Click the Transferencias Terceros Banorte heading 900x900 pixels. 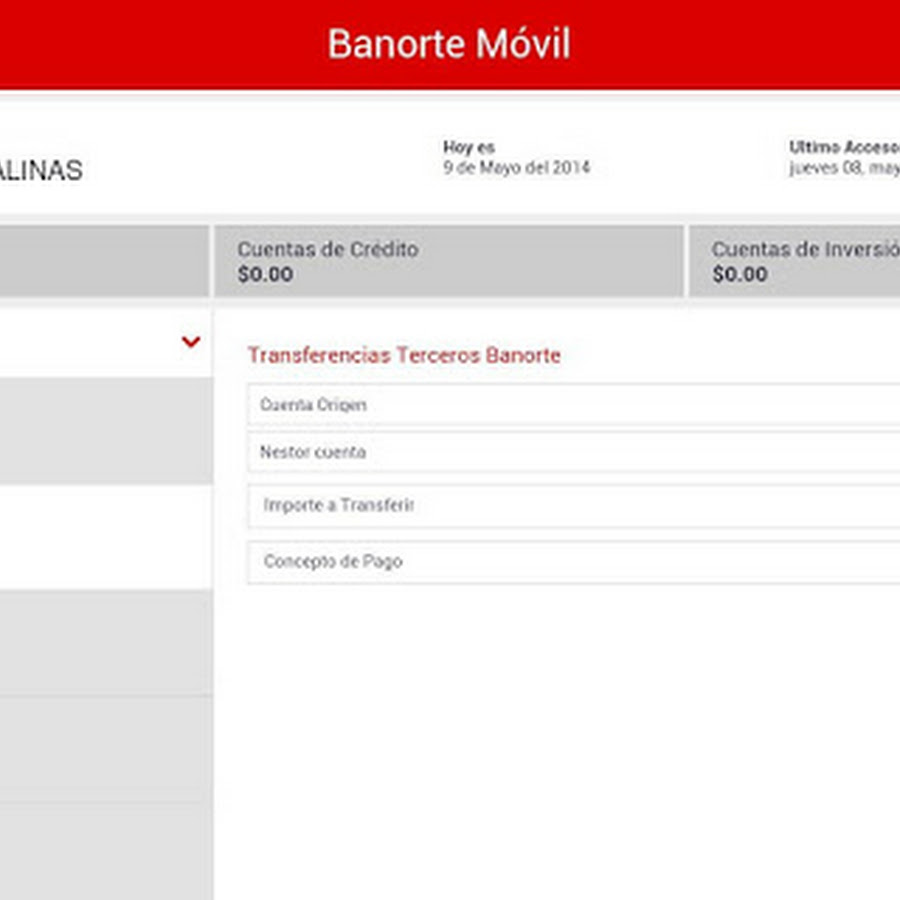[x=404, y=355]
